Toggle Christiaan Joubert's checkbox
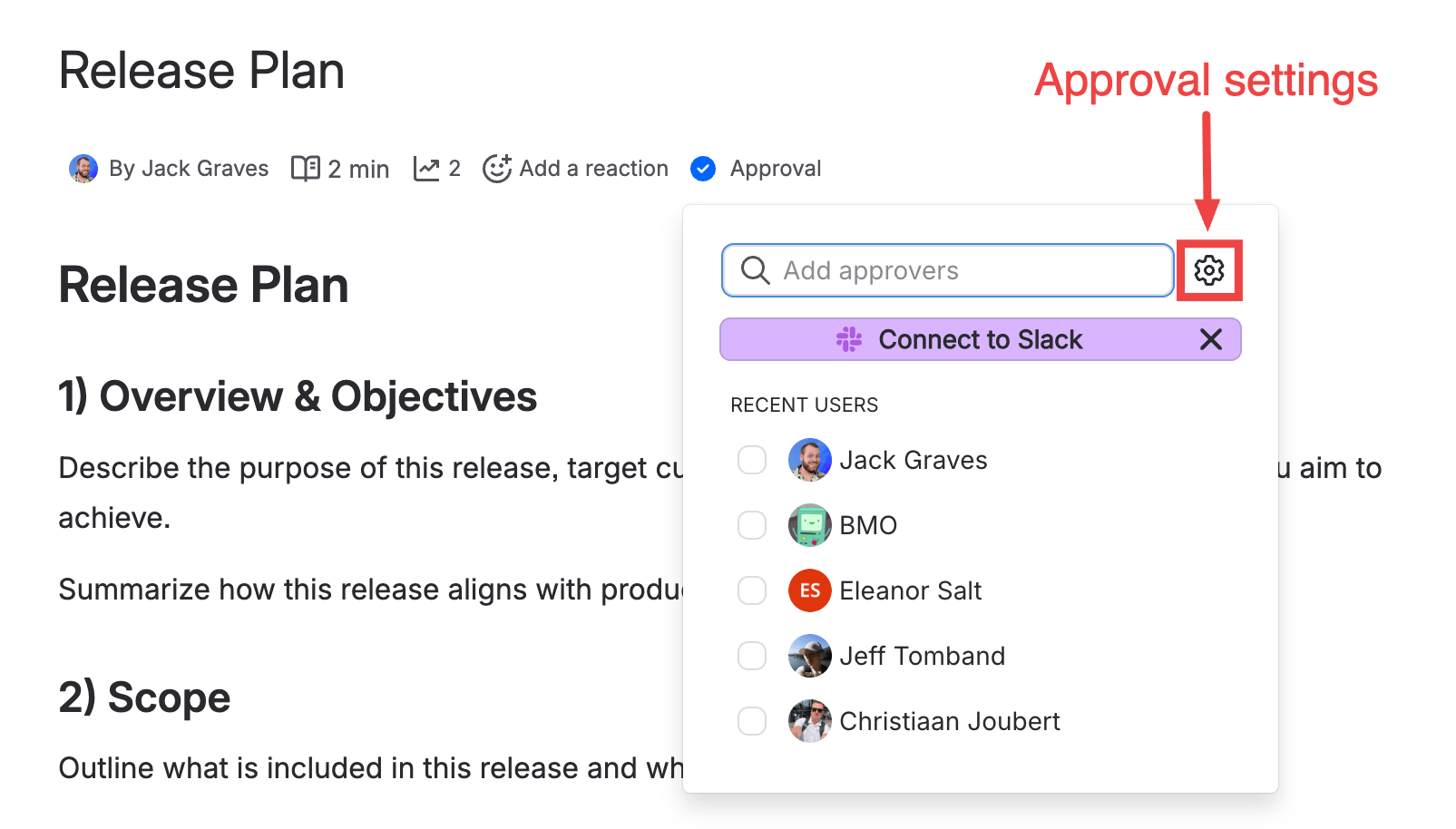 point(752,721)
